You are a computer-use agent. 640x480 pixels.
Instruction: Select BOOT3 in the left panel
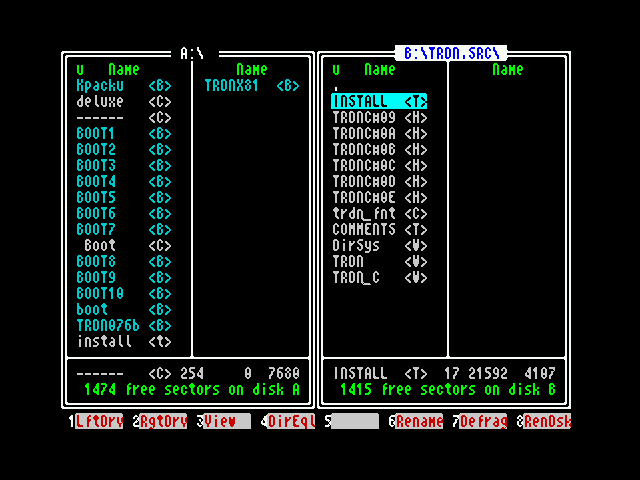click(124, 165)
